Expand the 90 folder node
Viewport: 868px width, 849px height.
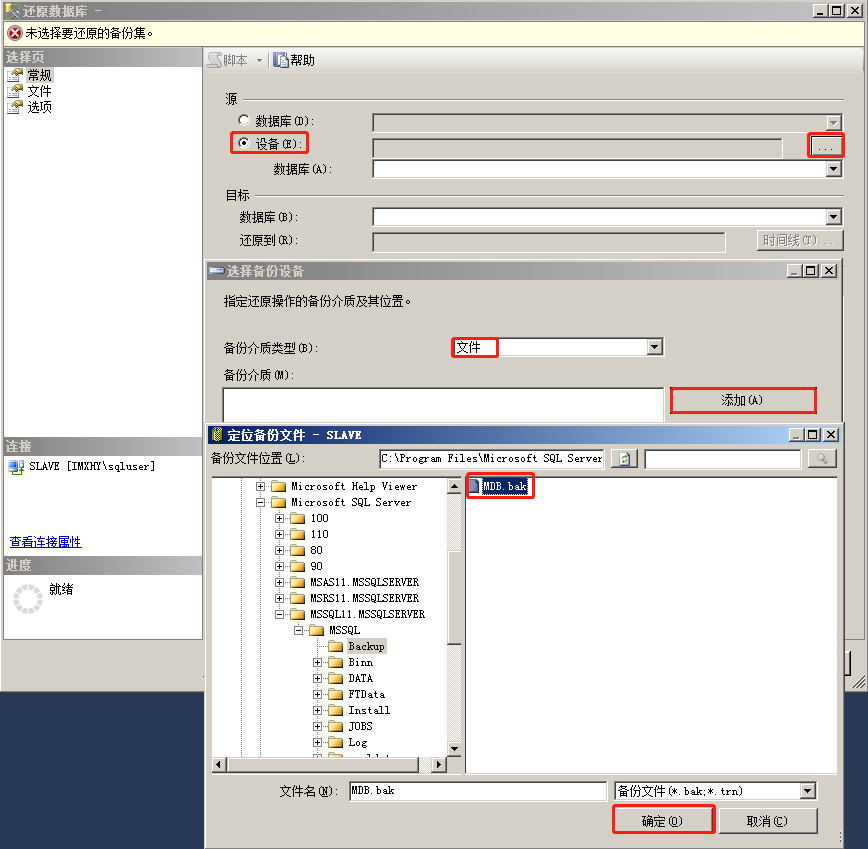tap(280, 567)
